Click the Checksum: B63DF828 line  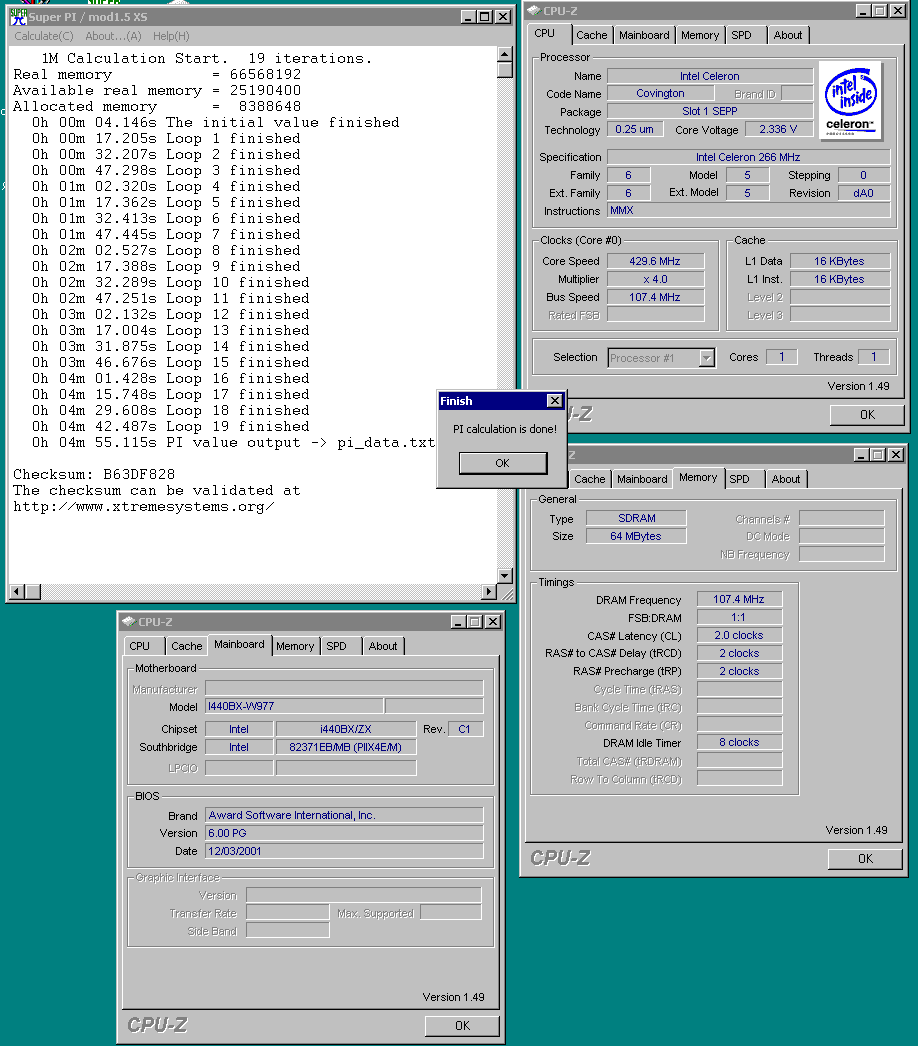pos(94,474)
